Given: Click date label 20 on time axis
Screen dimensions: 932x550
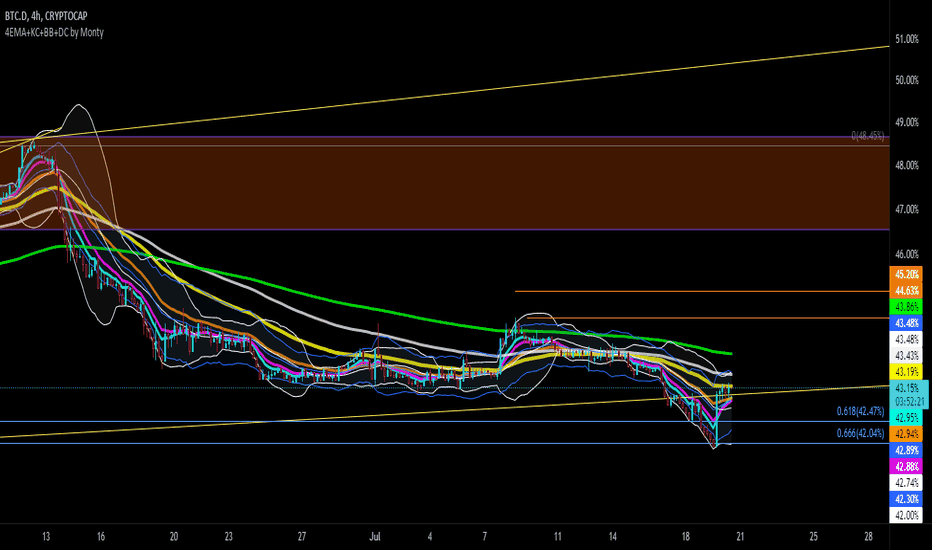Looking at the screenshot, I should (174, 536).
